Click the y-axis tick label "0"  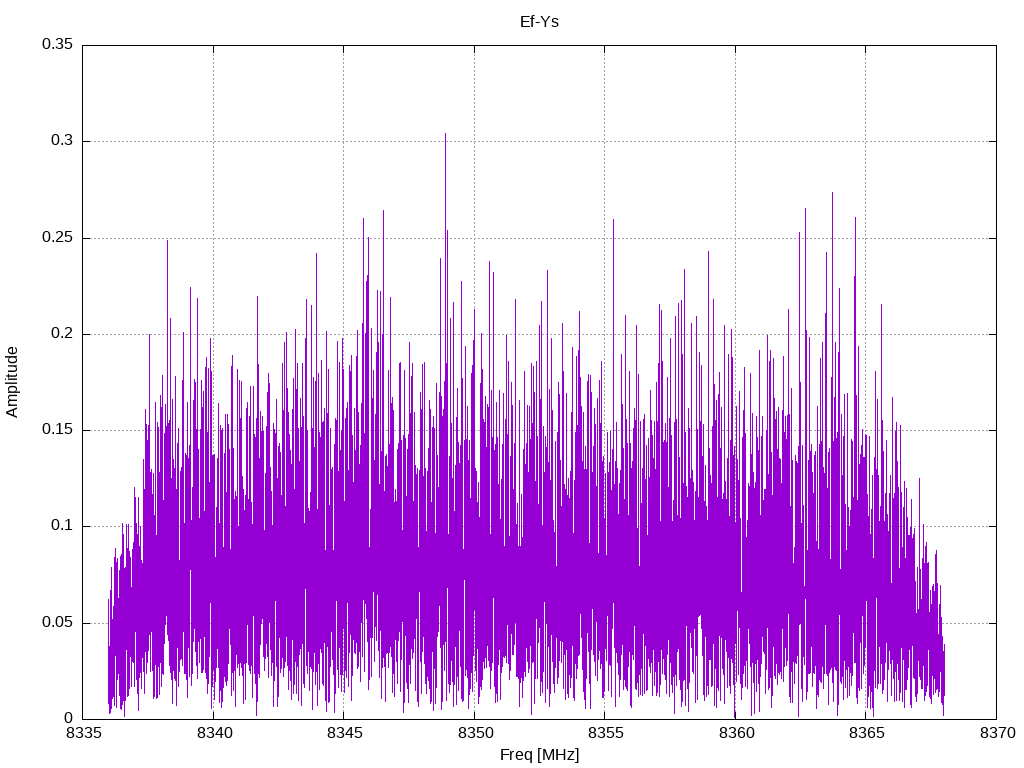point(69,718)
